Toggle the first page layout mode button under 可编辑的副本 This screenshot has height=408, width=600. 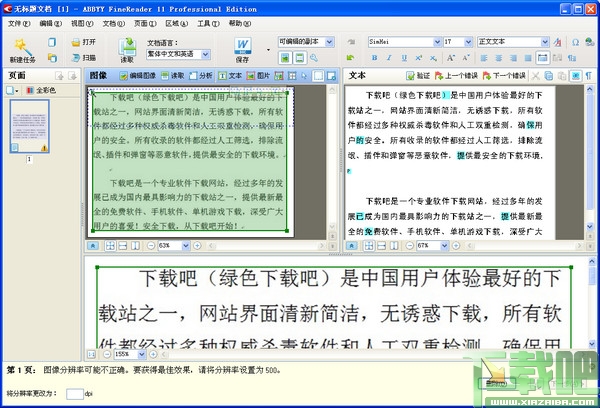pos(285,58)
